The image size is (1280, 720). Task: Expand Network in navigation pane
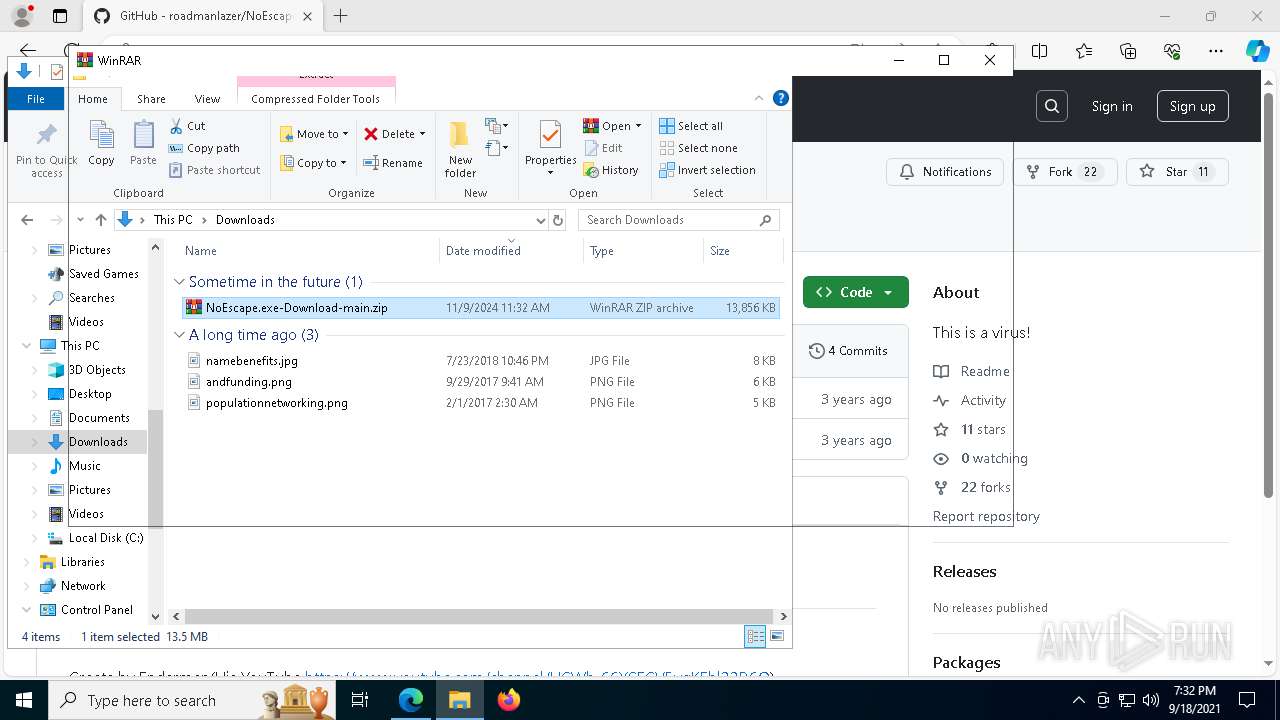[27, 586]
